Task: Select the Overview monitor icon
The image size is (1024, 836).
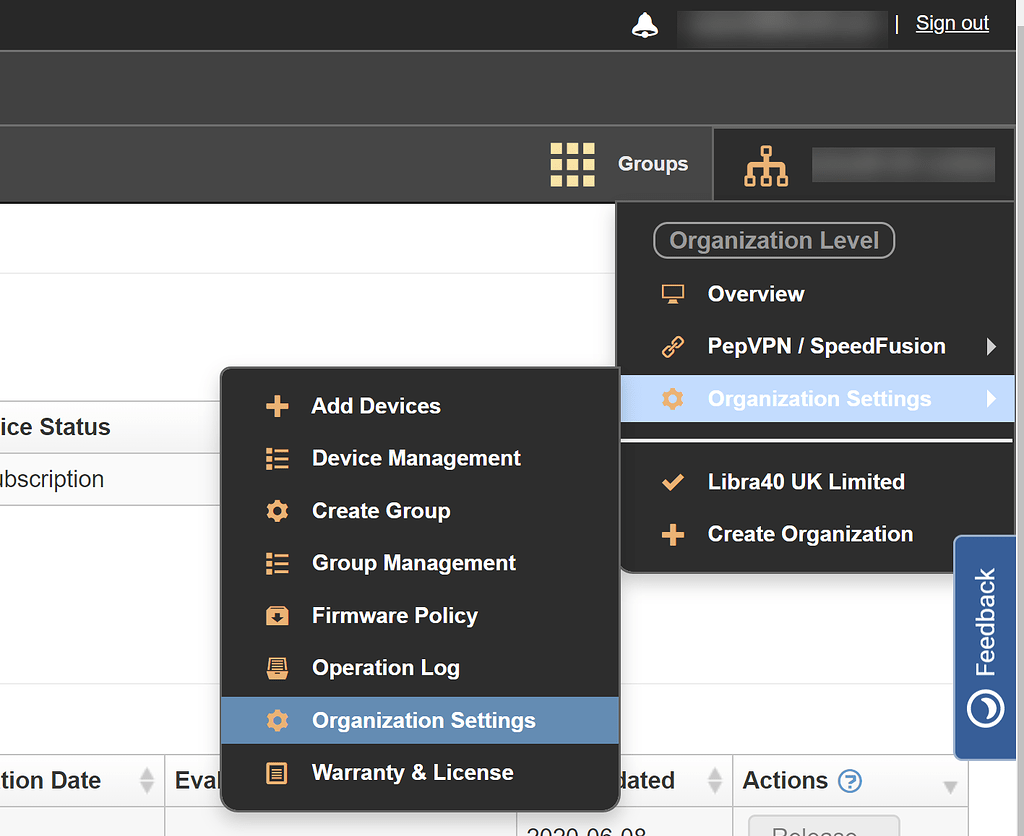Action: 673,293
